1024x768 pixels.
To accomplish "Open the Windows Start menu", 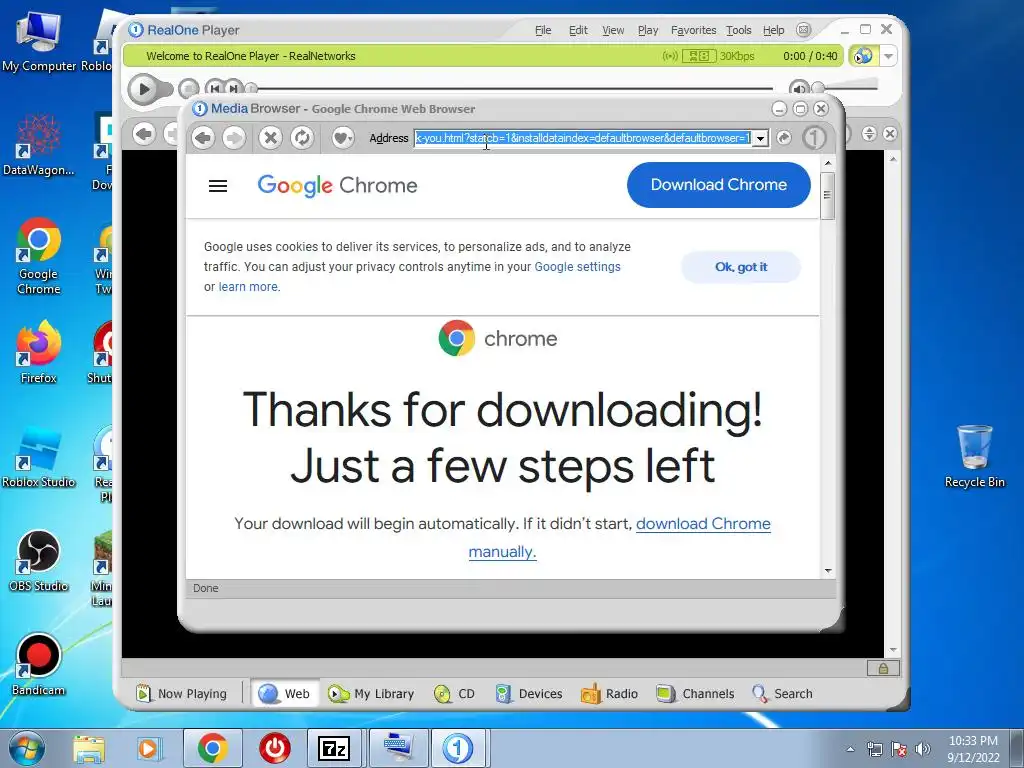I will (26, 748).
